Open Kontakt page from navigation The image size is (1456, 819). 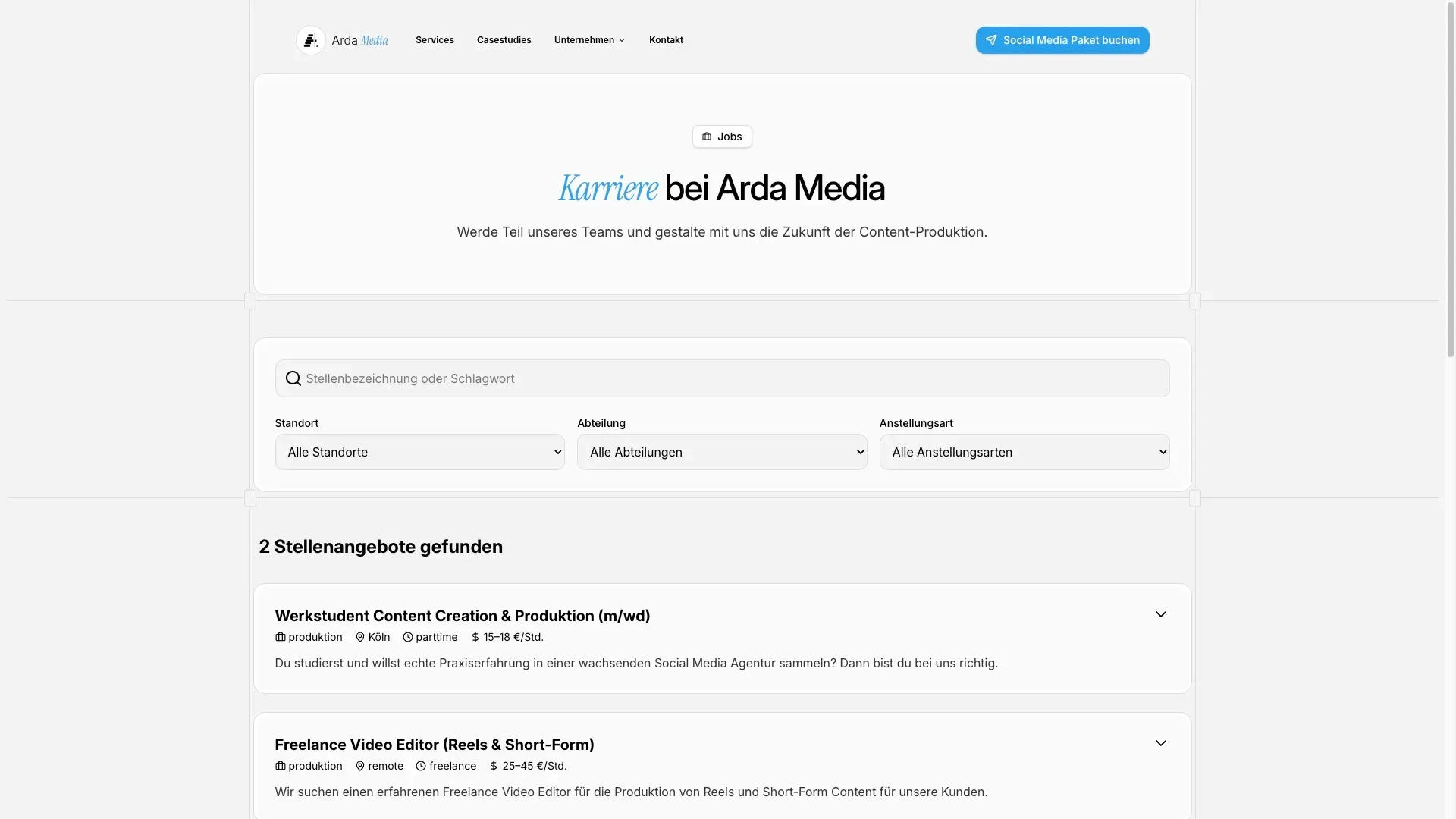tap(666, 40)
